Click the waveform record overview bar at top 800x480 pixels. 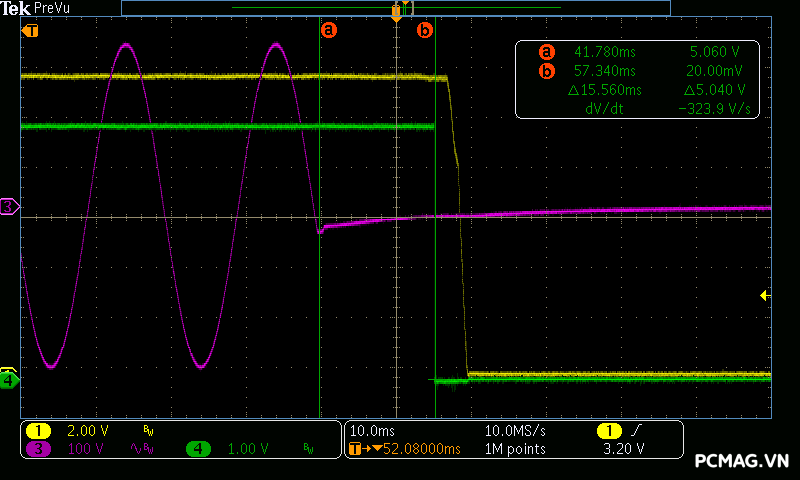(395, 7)
